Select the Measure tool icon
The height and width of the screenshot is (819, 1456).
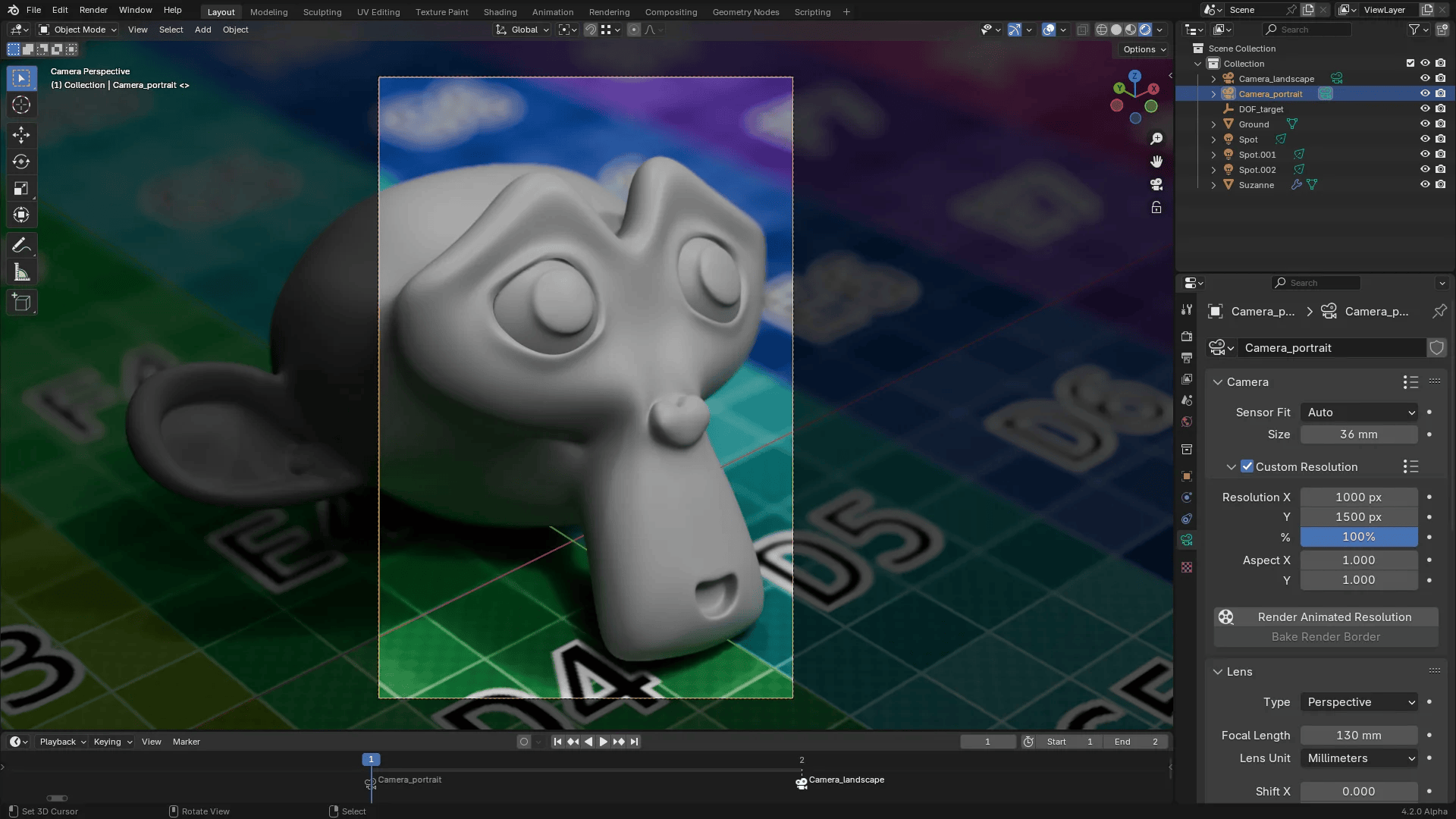[x=21, y=272]
